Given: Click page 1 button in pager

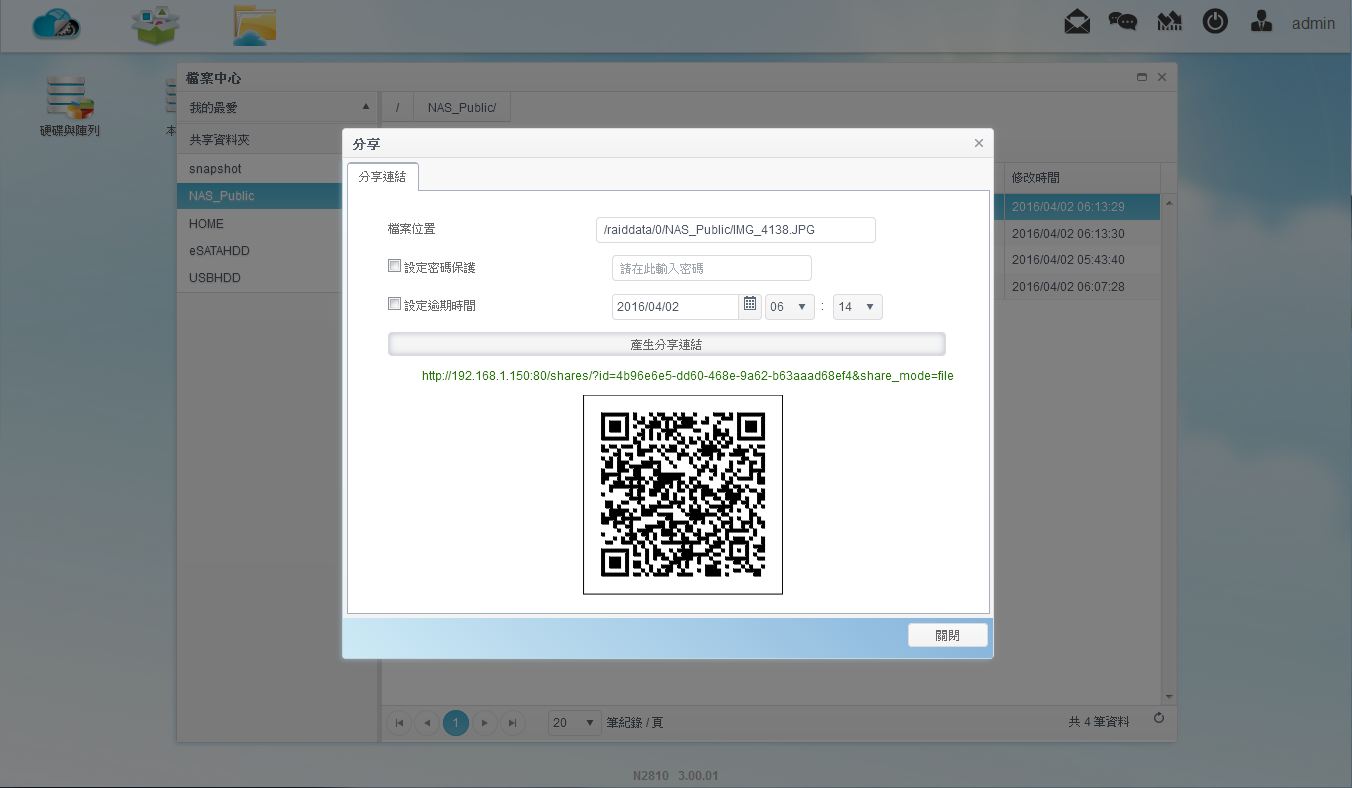Looking at the screenshot, I should coord(456,722).
